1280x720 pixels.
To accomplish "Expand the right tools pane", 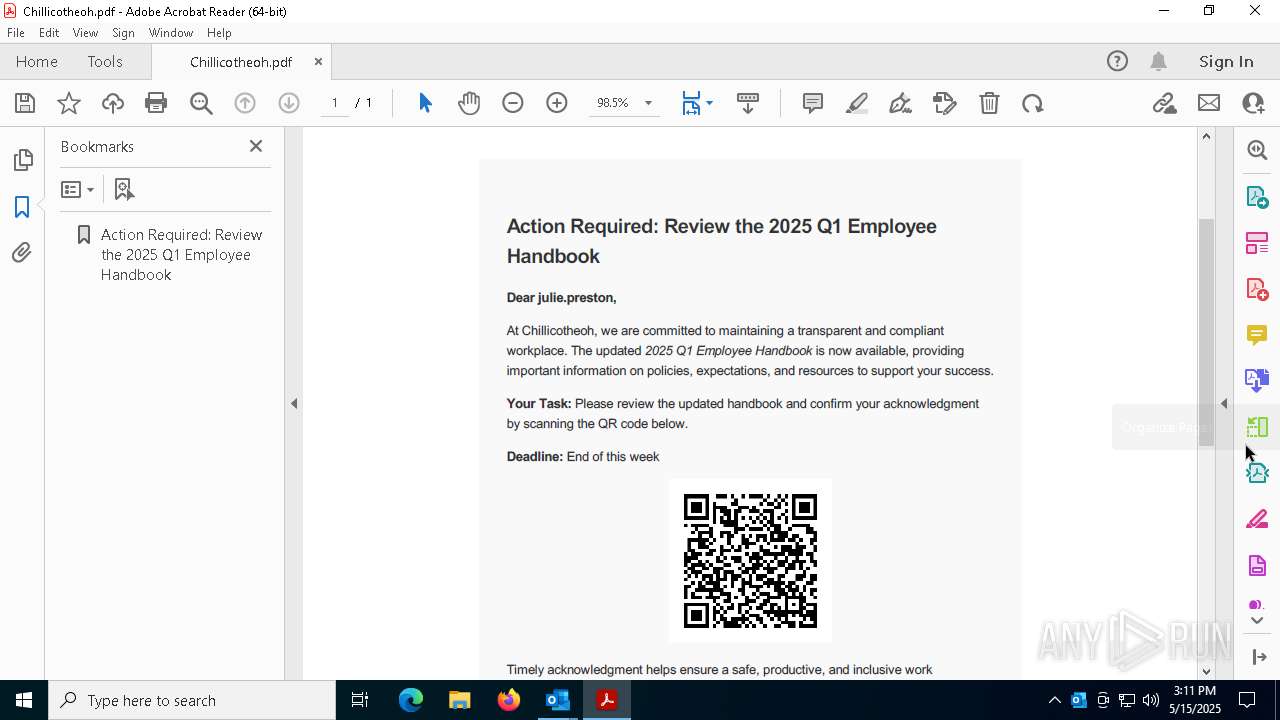I will tap(1259, 657).
